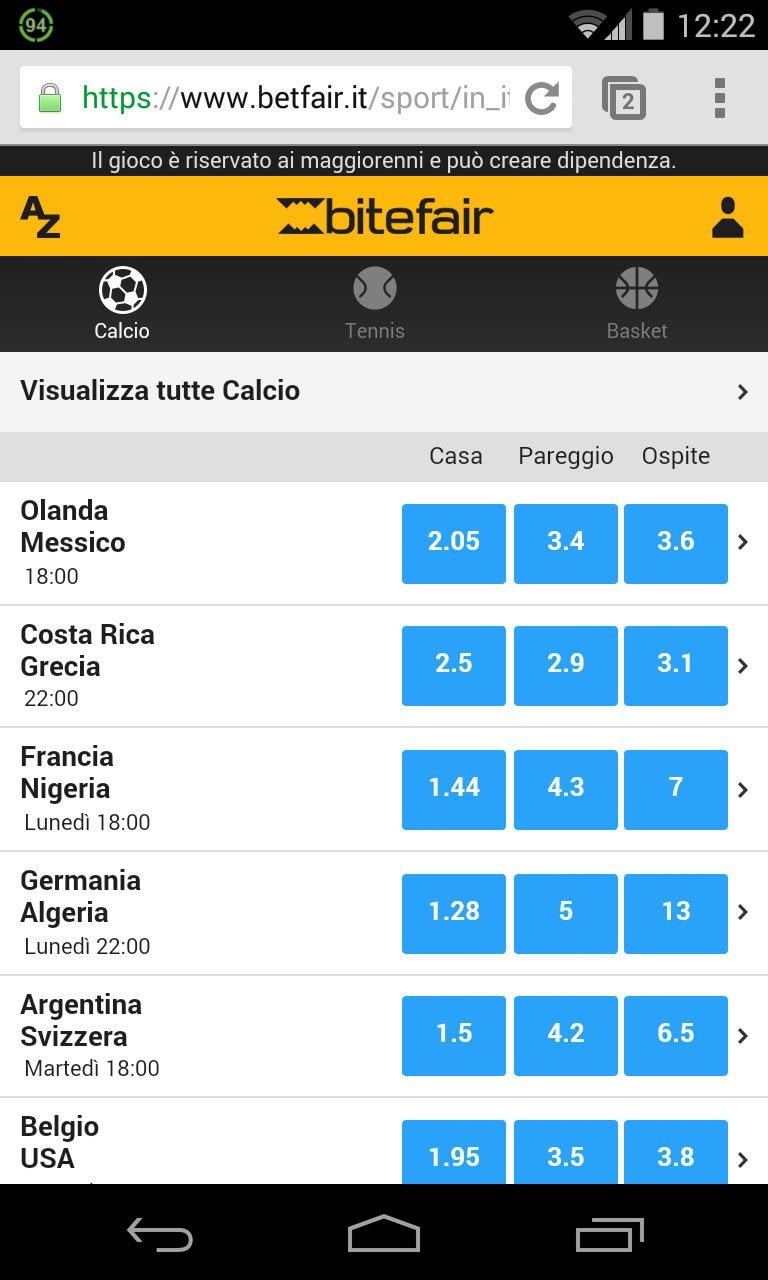The width and height of the screenshot is (768, 1280).
Task: Select draw odds 2.9 for Costa Rica Grecia
Action: coord(565,666)
